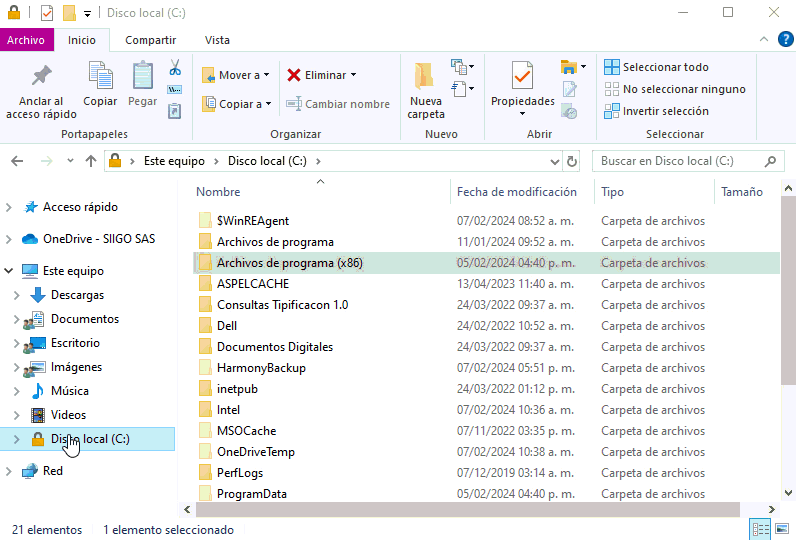Viewport: 796px width, 540px height.
Task: Collapse the ribbon with the chevron
Action: tap(764, 39)
